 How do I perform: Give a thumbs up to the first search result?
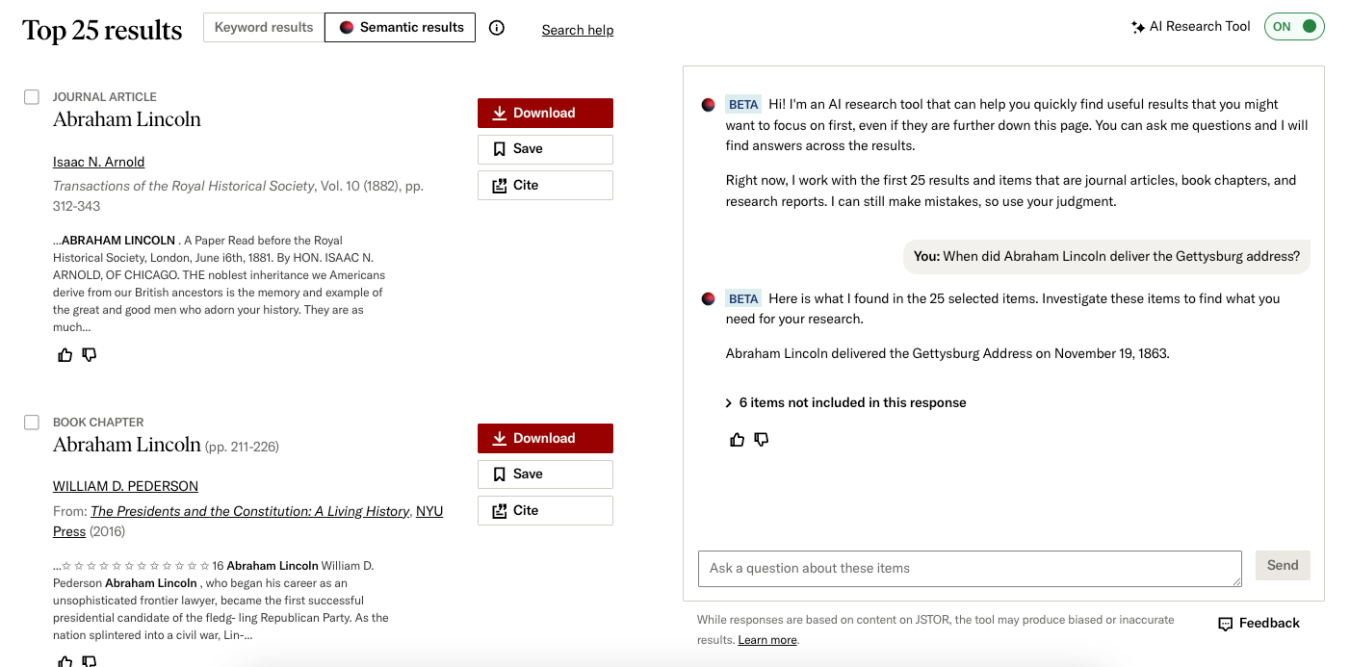point(64,354)
